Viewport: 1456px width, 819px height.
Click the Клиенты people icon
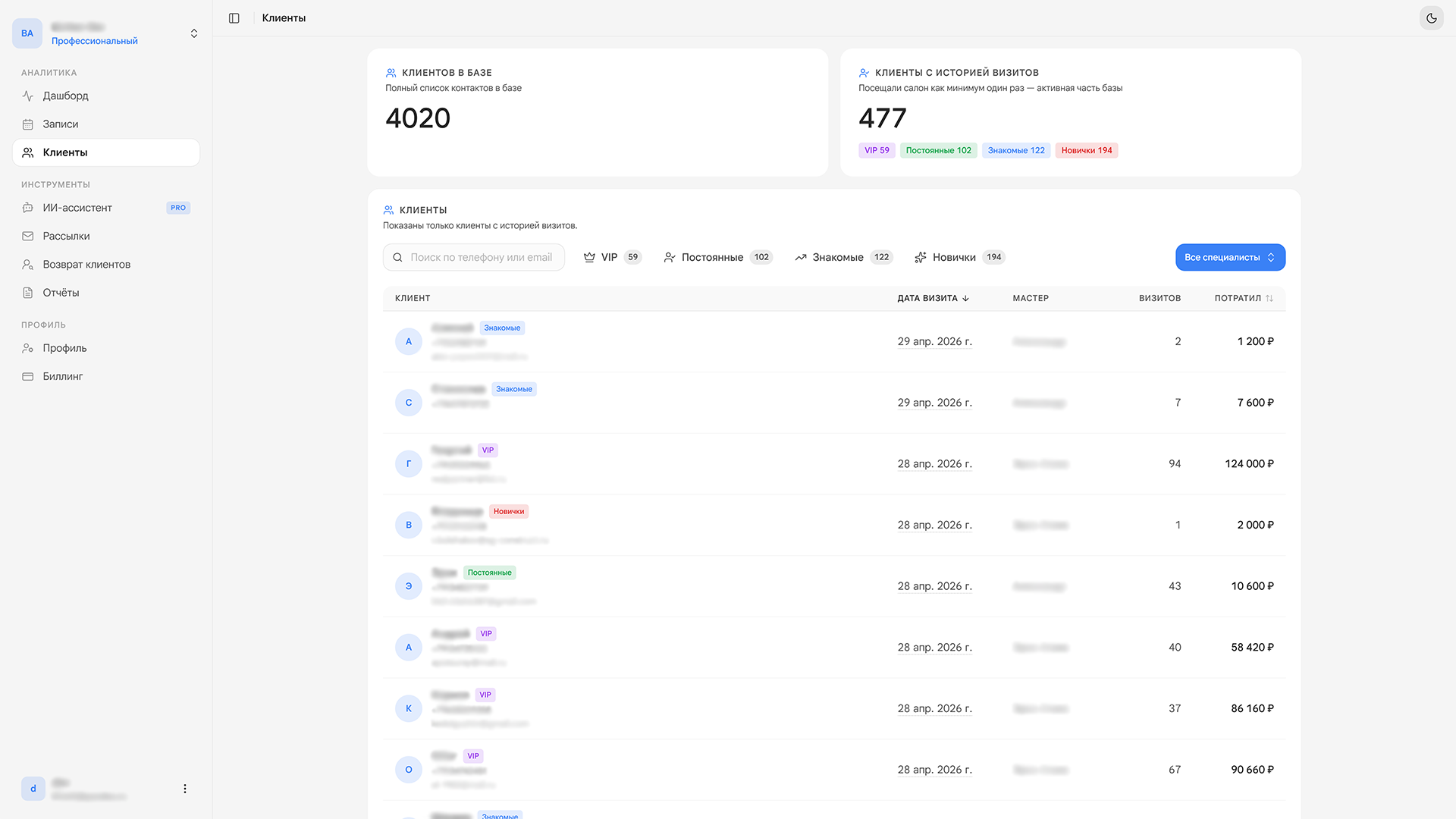[28, 152]
